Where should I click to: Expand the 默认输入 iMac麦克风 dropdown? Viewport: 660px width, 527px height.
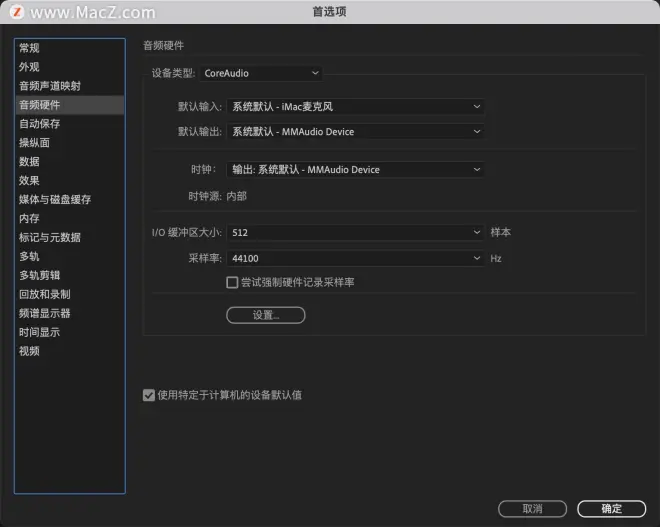(x=355, y=106)
